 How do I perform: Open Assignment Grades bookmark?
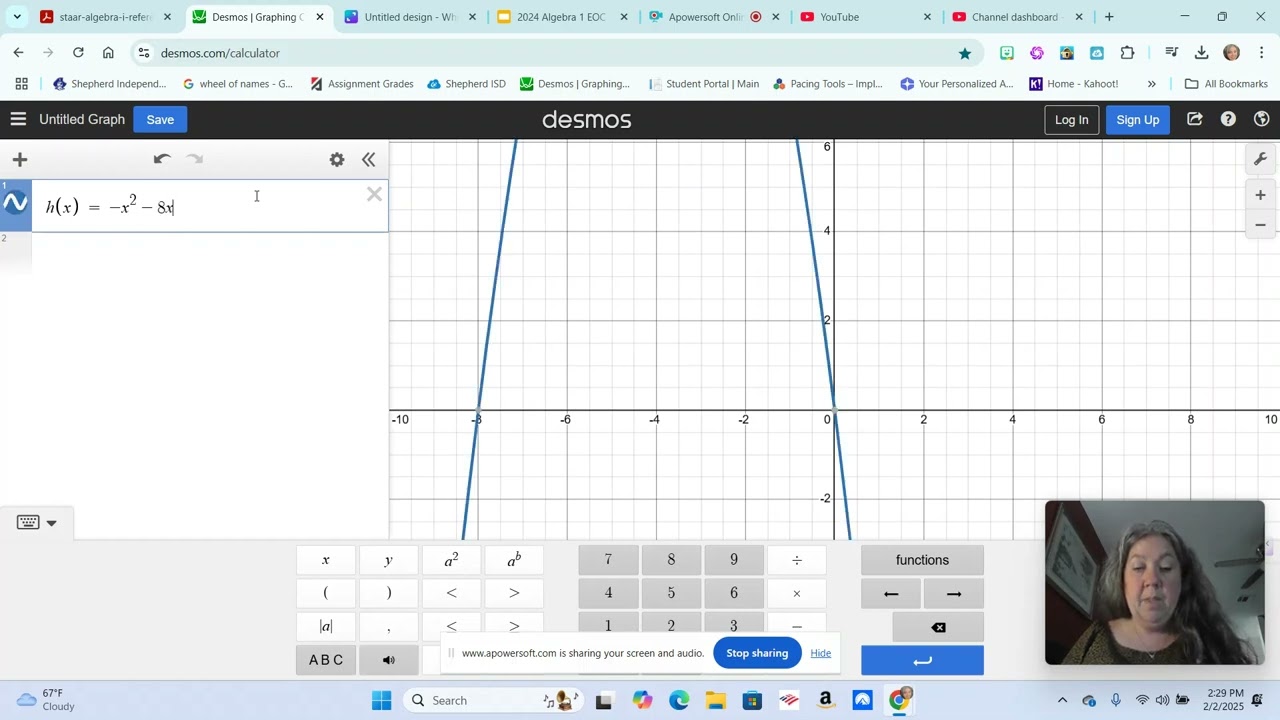pyautogui.click(x=361, y=84)
